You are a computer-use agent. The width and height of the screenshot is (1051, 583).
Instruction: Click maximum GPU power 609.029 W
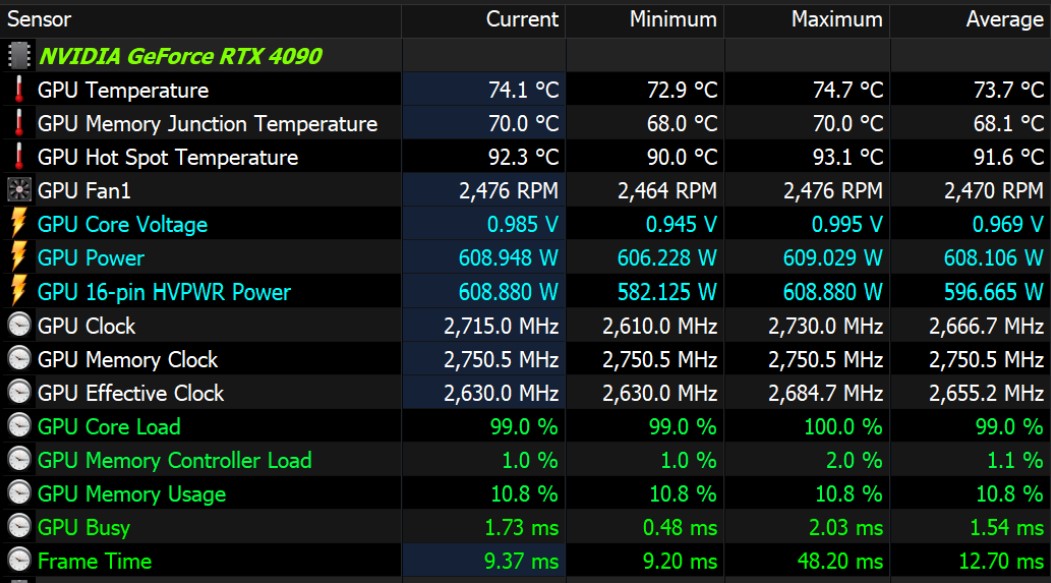(833, 258)
